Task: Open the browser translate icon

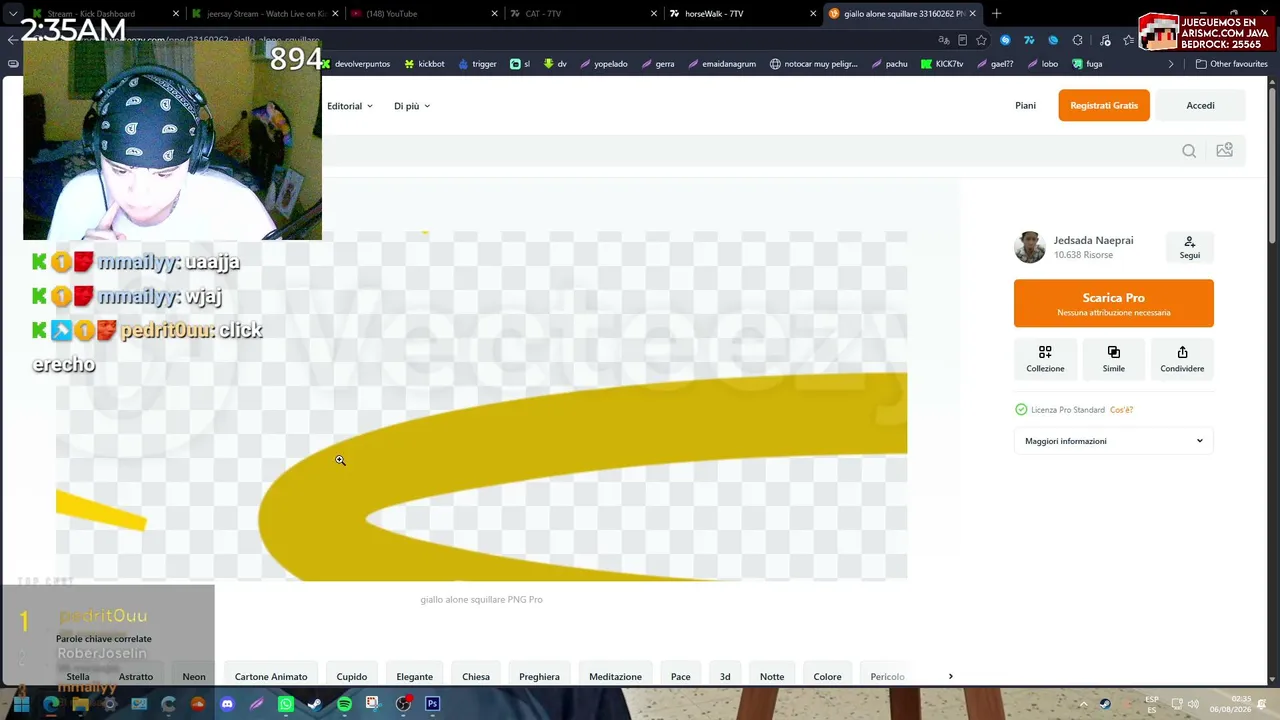Action: click(x=943, y=40)
